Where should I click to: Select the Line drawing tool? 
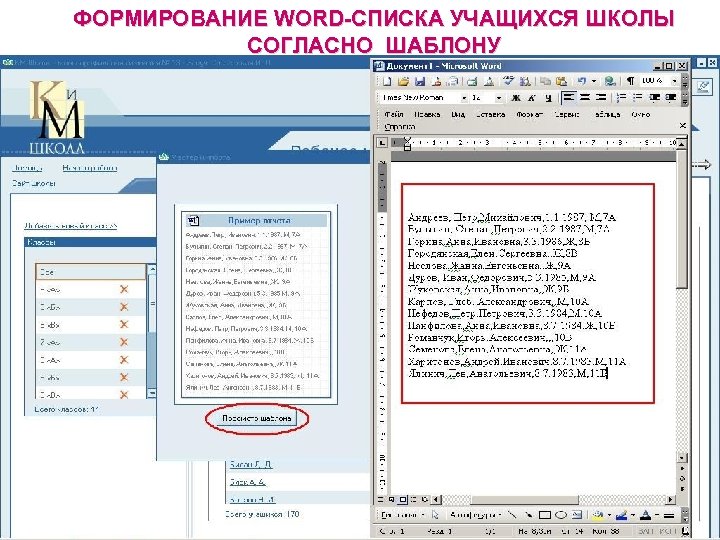coord(512,515)
